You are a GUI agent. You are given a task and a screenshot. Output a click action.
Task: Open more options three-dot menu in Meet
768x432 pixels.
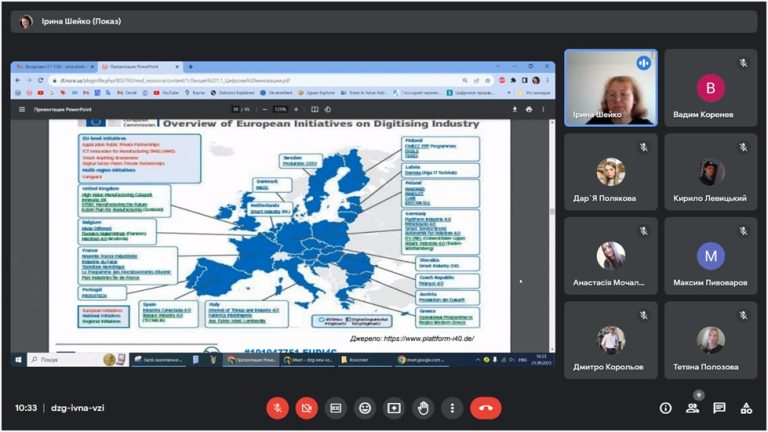click(452, 408)
